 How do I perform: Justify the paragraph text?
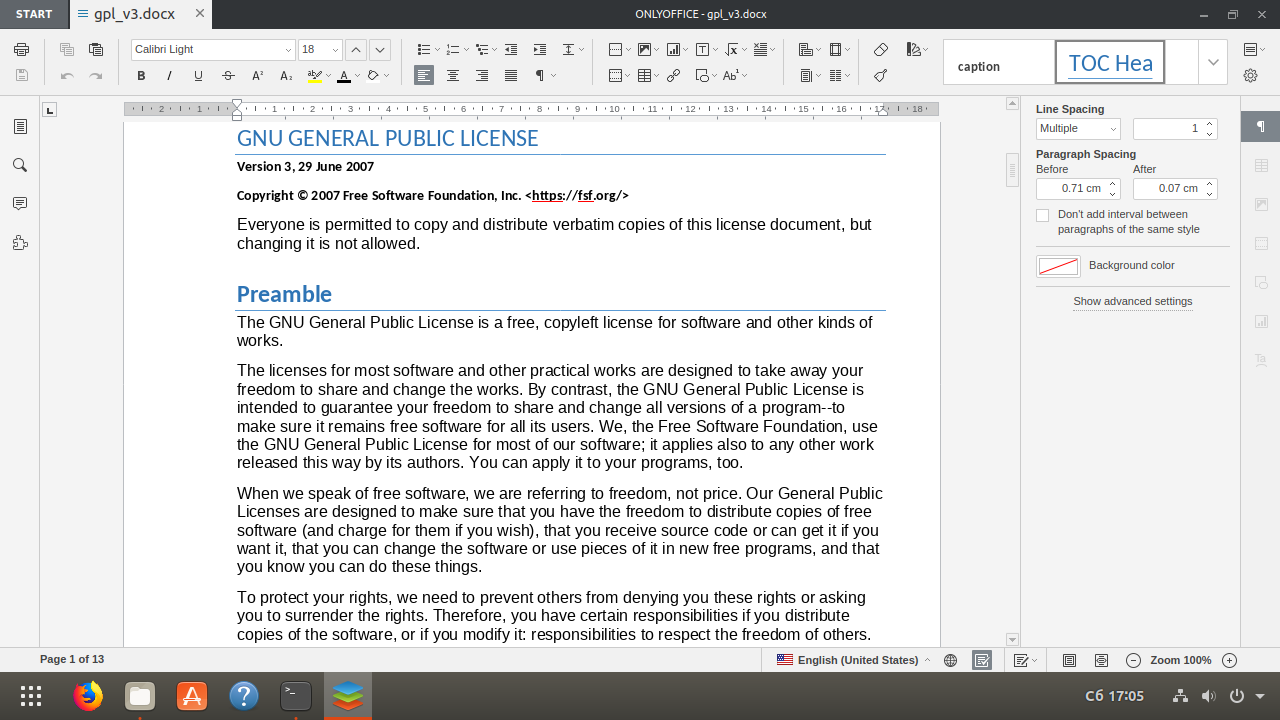(511, 76)
